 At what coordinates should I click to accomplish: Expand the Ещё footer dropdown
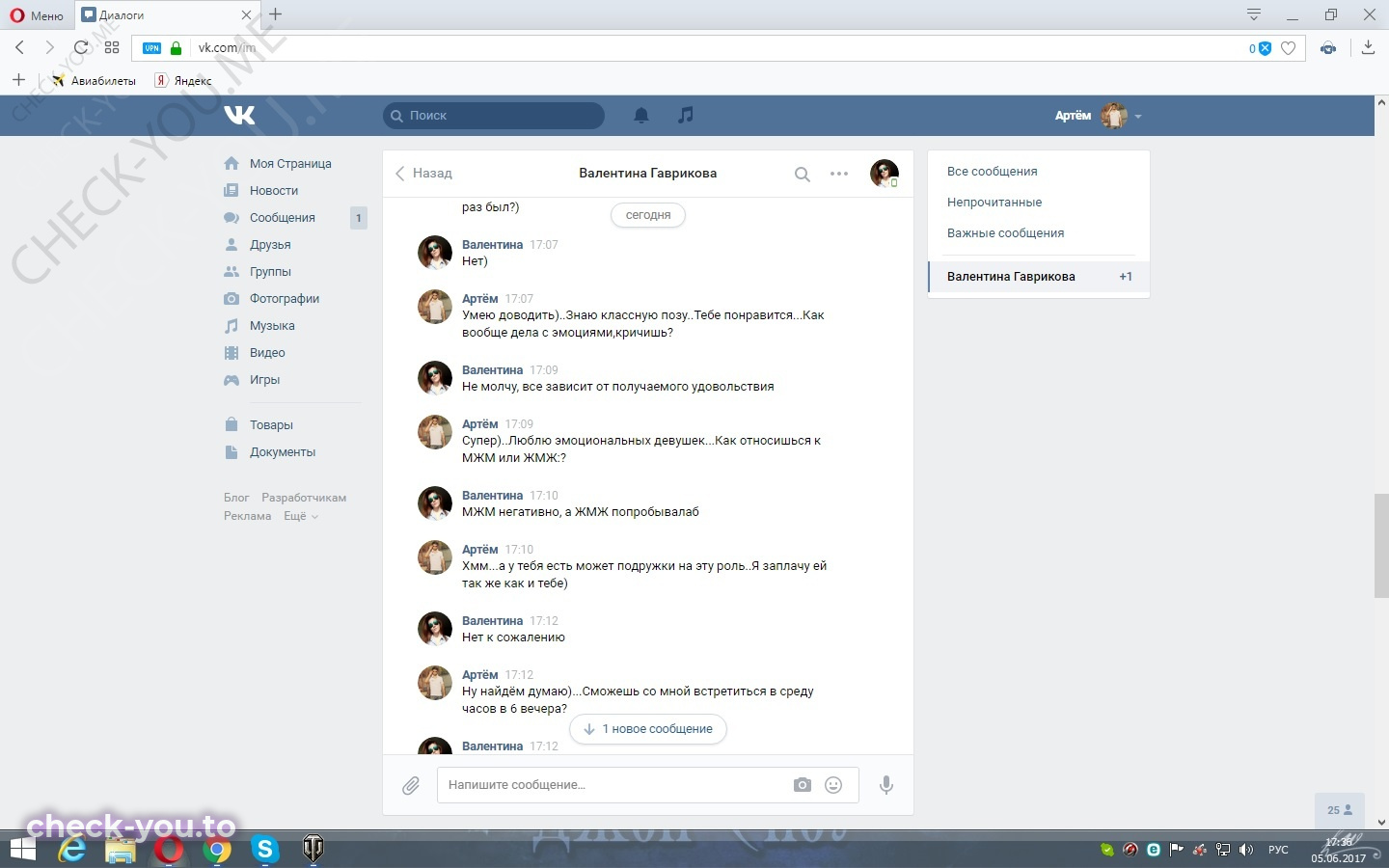300,516
